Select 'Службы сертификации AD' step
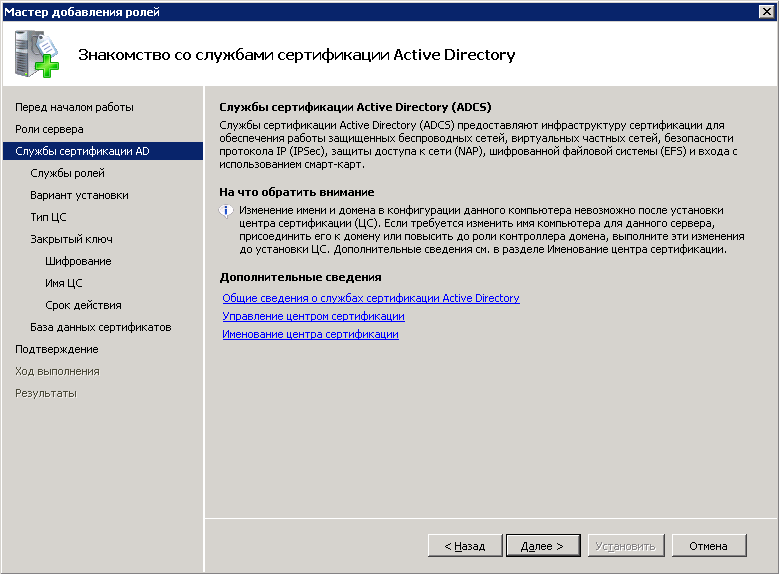Viewport: 779px width, 574px height. coord(82,151)
